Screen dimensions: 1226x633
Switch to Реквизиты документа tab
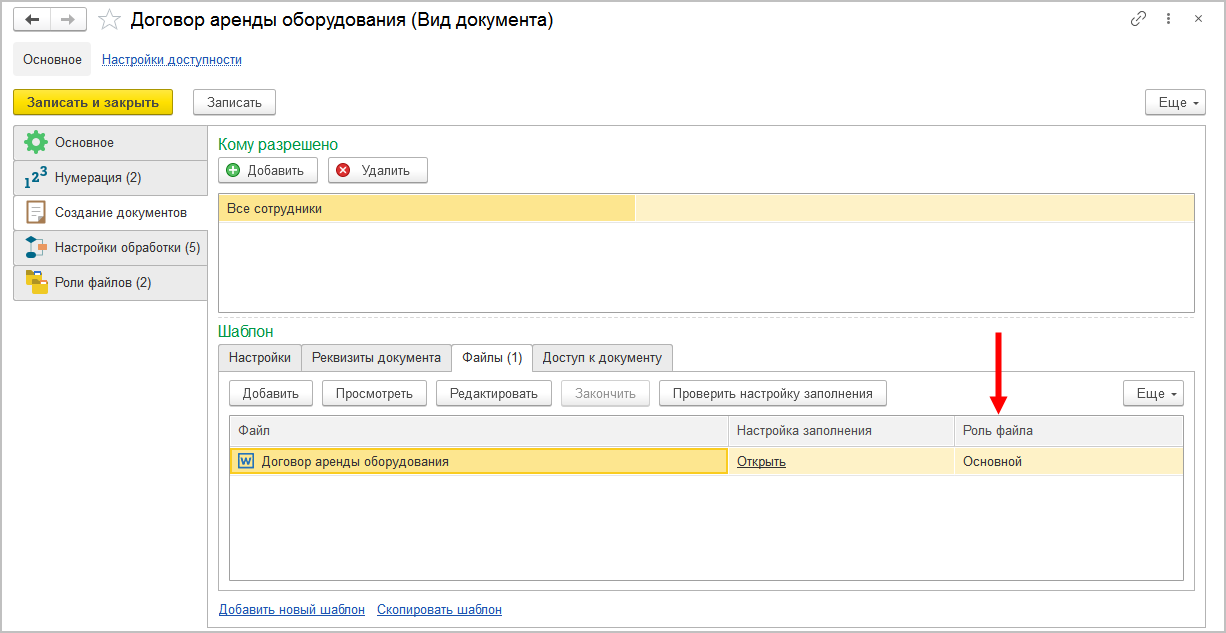pos(376,358)
